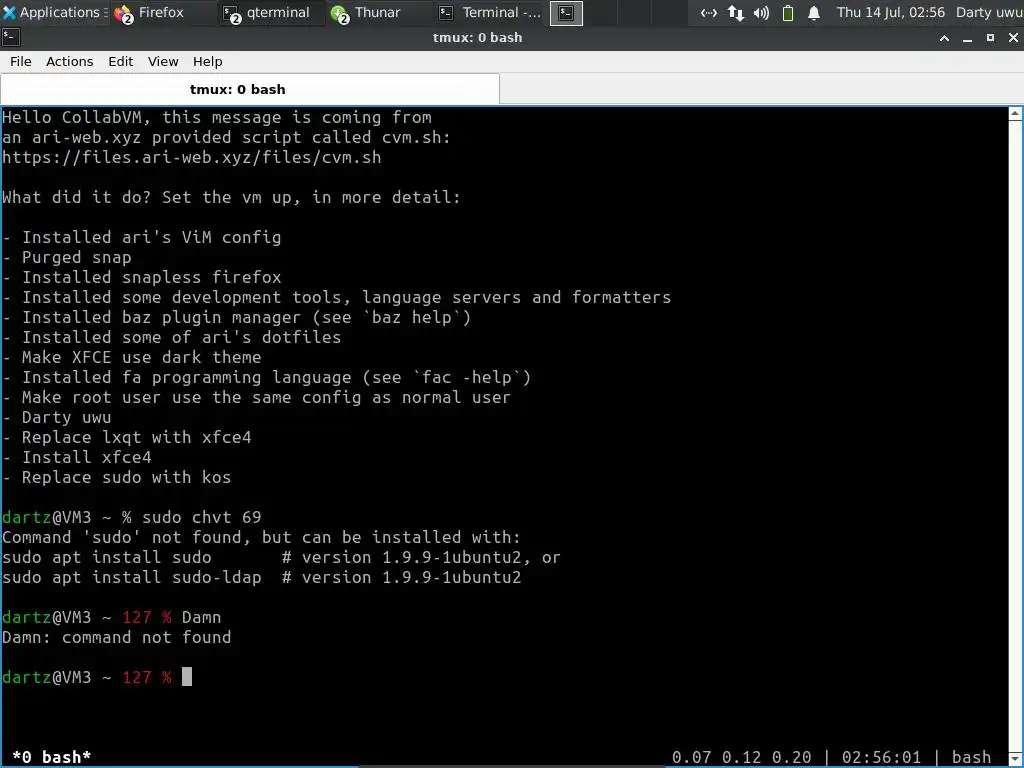The height and width of the screenshot is (768, 1024).
Task: Click the URL https://files.ari-web.xyz/files/cvm.sh
Action: 191,157
